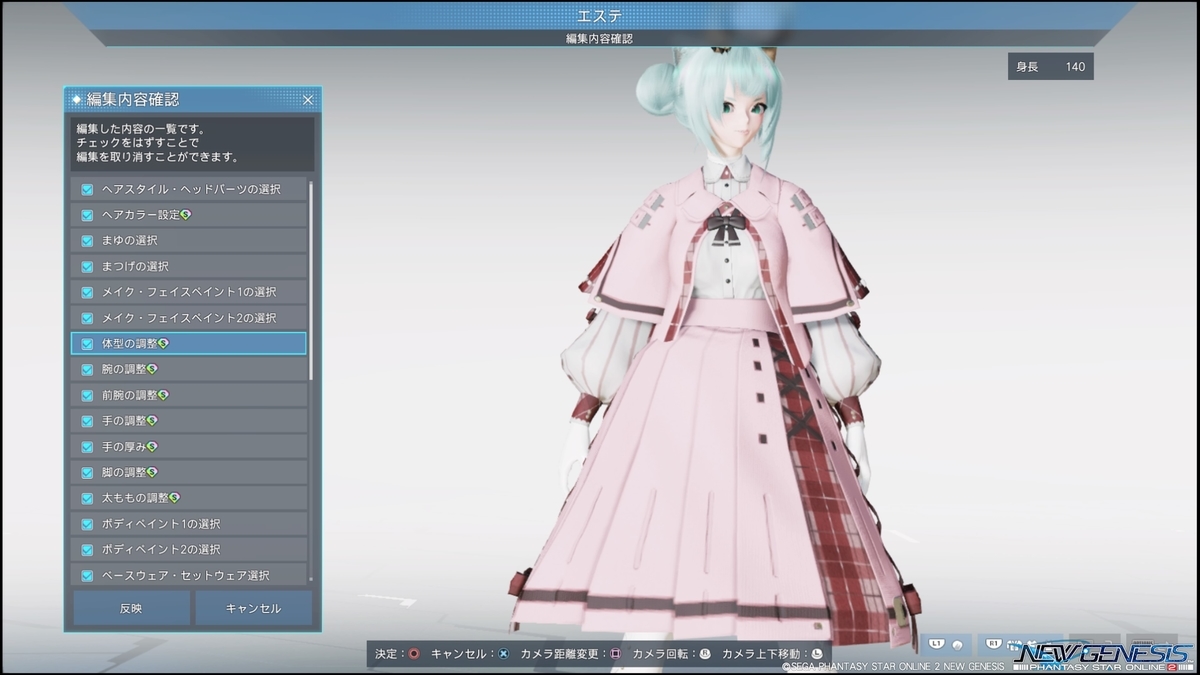Uncheck the ヘアスタイル・ヘッドパーツの選択 checkbox
The height and width of the screenshot is (675, 1200).
point(87,189)
